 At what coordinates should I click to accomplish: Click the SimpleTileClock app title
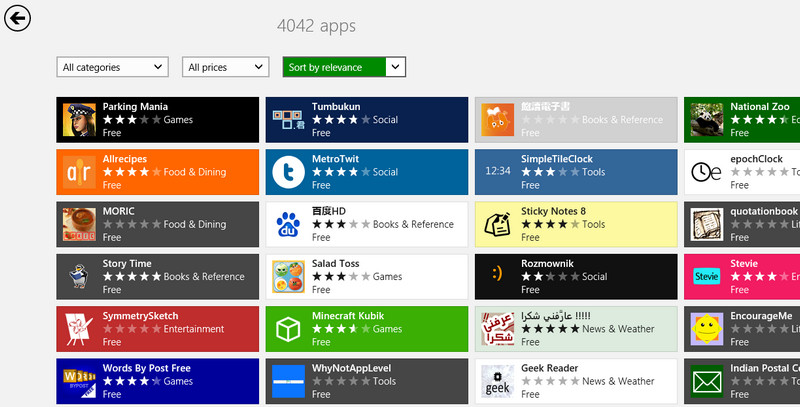coord(557,159)
